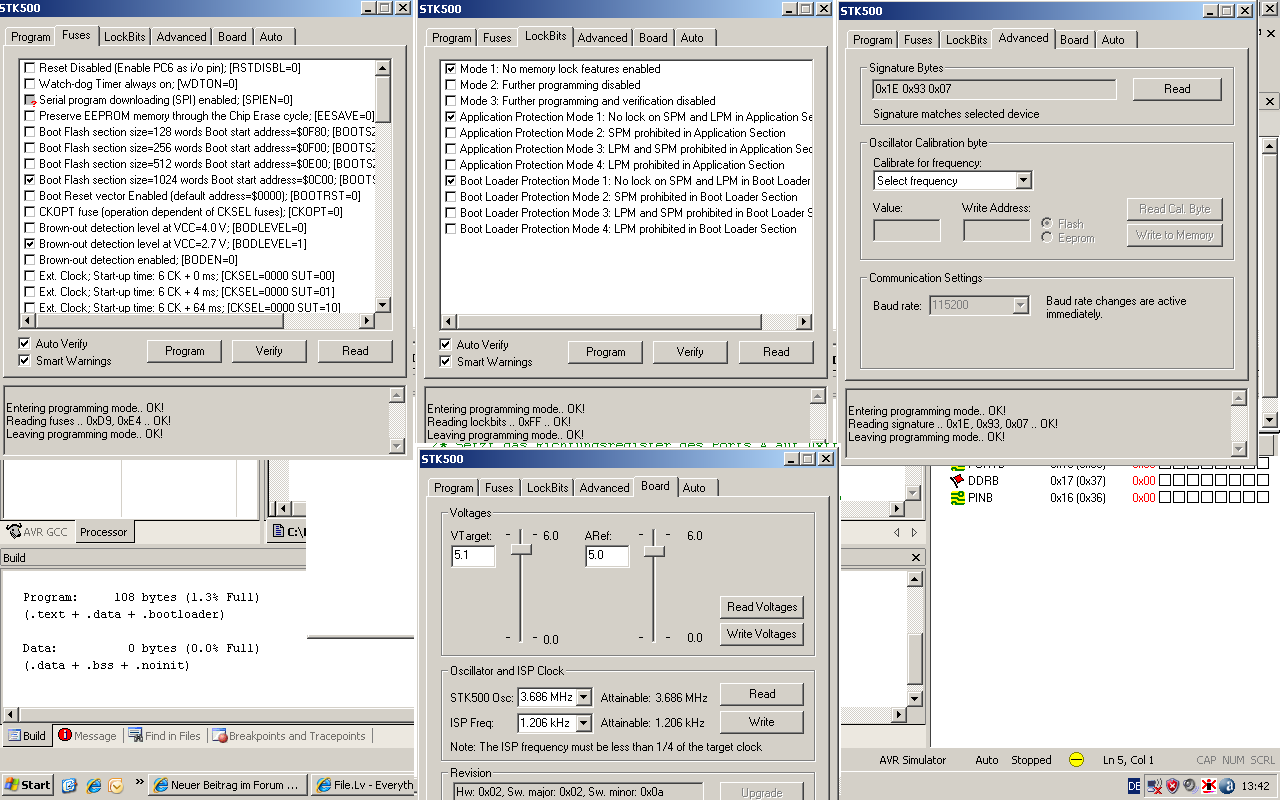Click the Read Voltages button
The width and height of the screenshot is (1280, 800).
(762, 607)
